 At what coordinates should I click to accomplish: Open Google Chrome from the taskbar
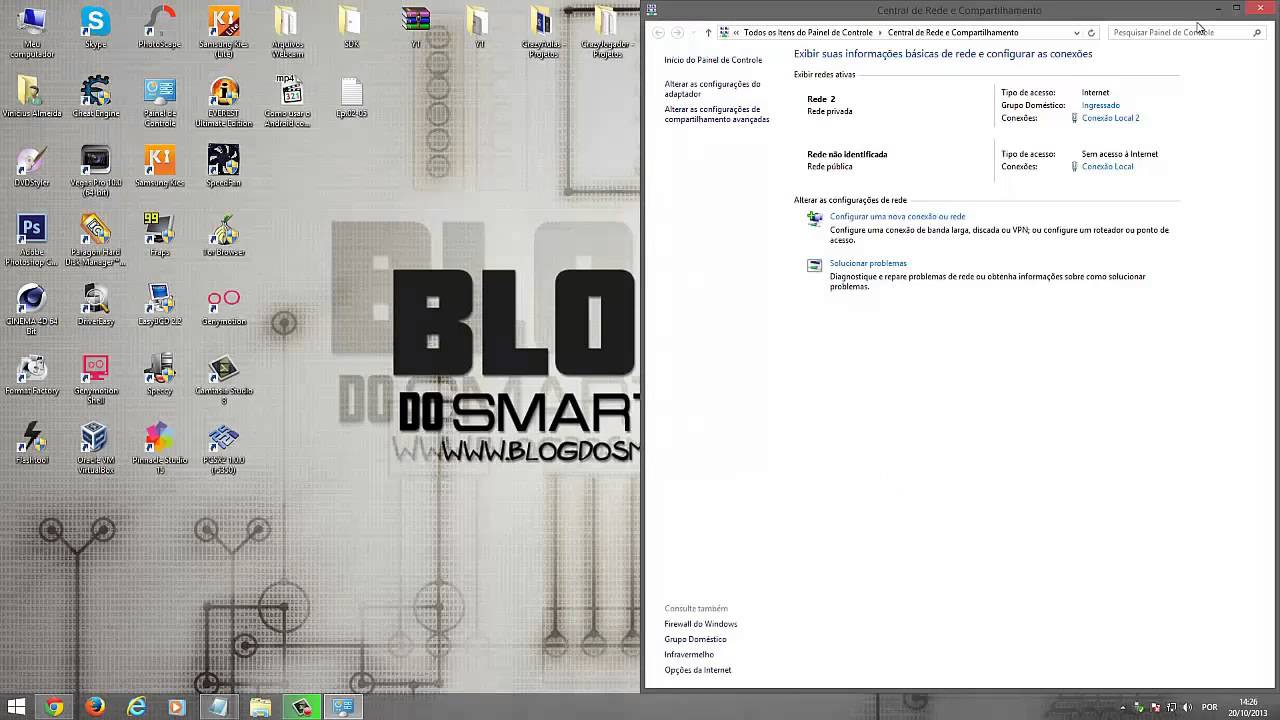pos(54,707)
